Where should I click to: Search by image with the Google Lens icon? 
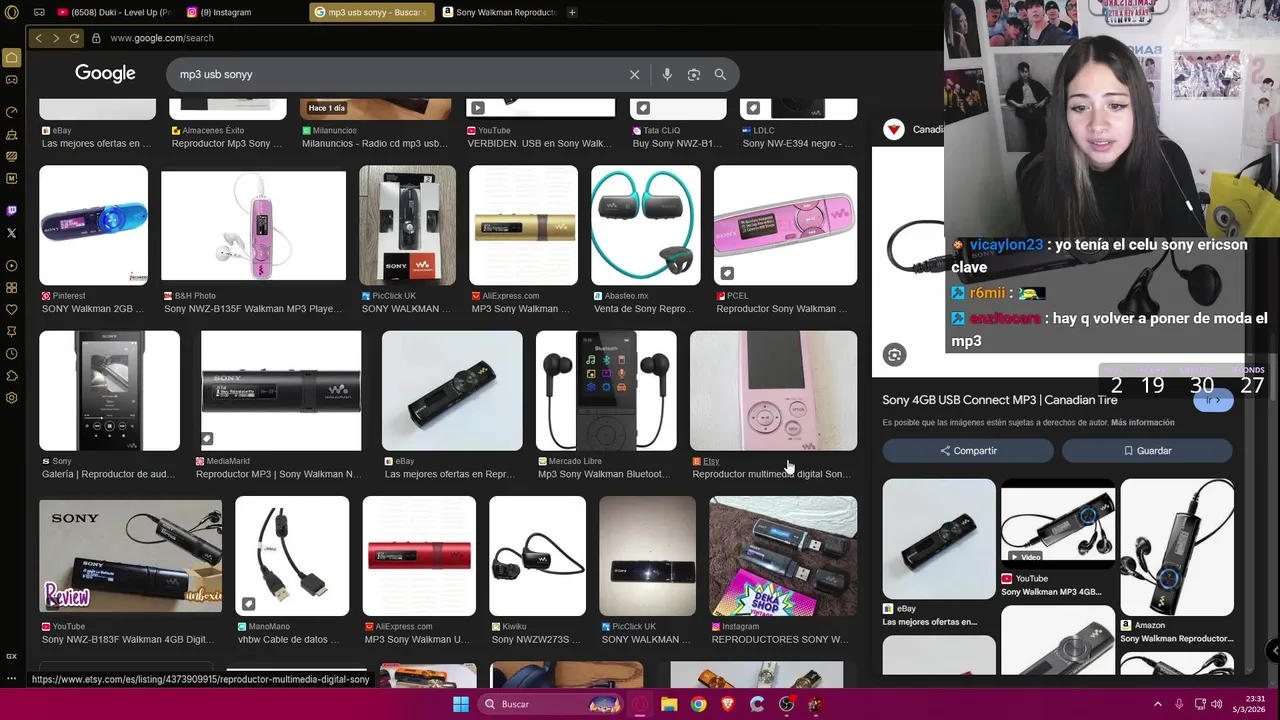click(693, 74)
